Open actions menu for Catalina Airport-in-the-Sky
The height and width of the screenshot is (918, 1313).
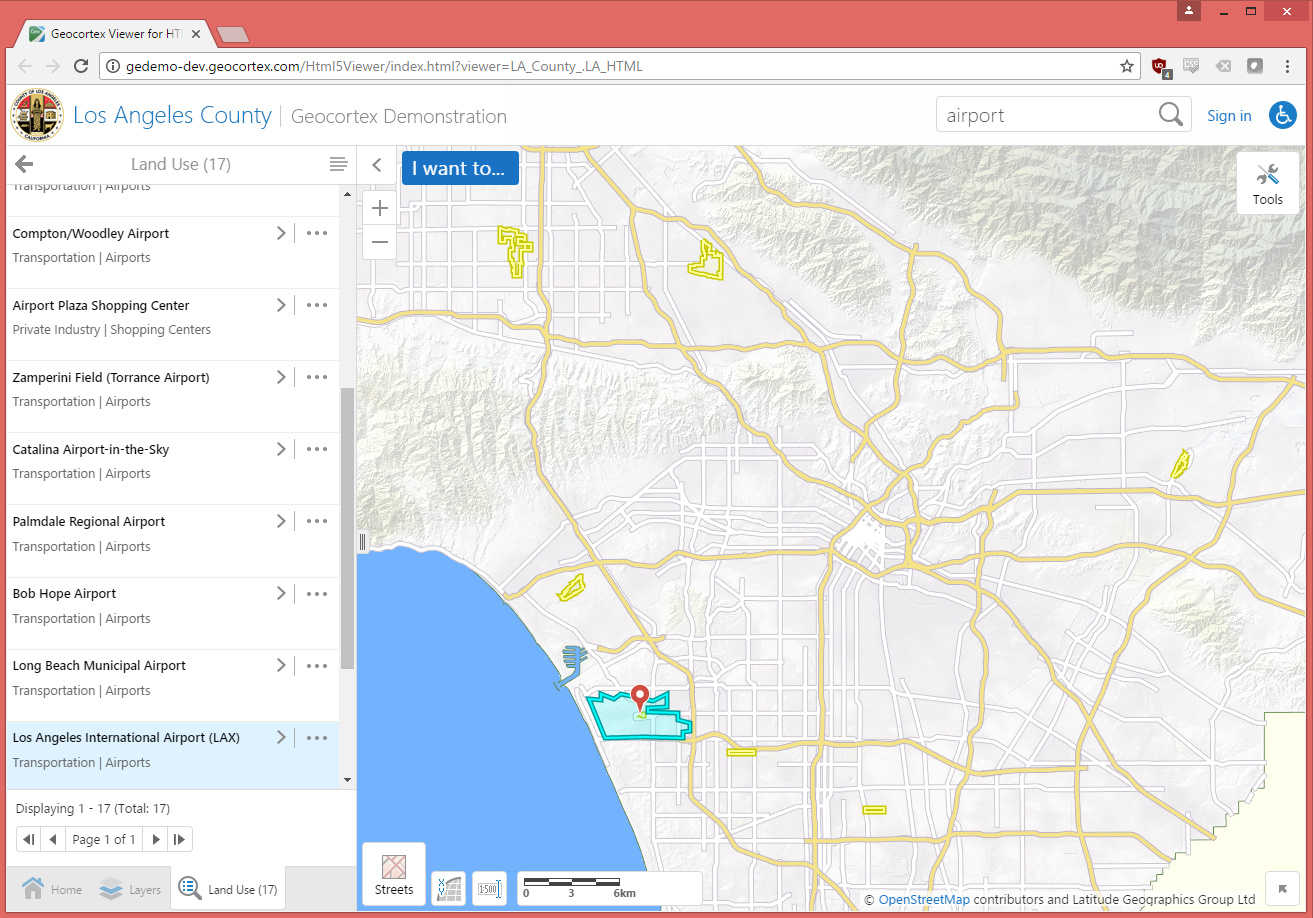(x=317, y=449)
